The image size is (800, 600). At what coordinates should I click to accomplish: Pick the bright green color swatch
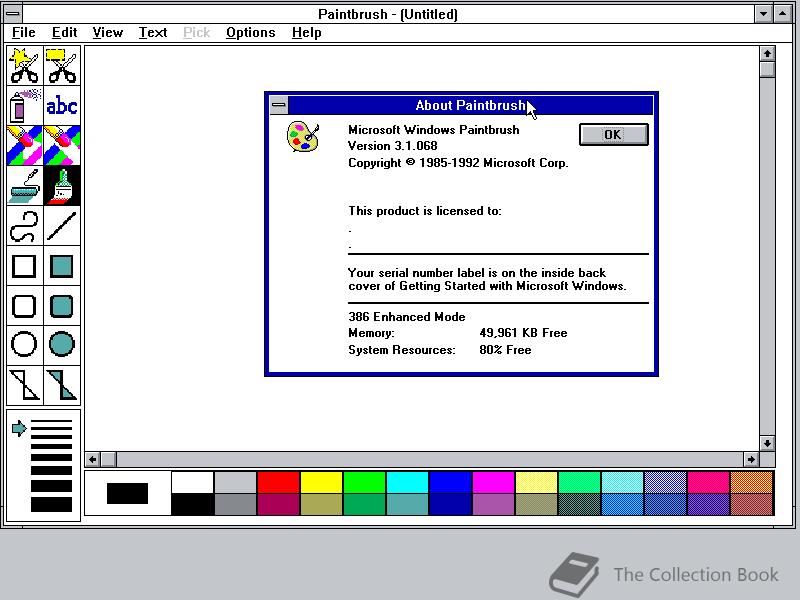click(x=364, y=482)
